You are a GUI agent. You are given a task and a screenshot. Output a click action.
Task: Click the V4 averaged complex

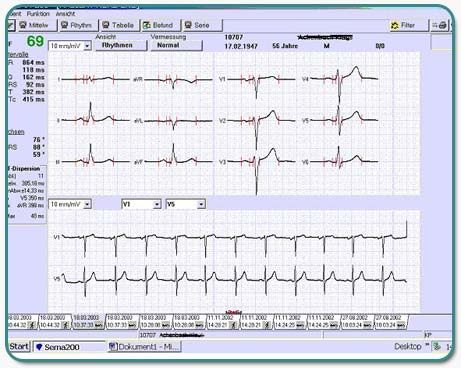click(344, 83)
